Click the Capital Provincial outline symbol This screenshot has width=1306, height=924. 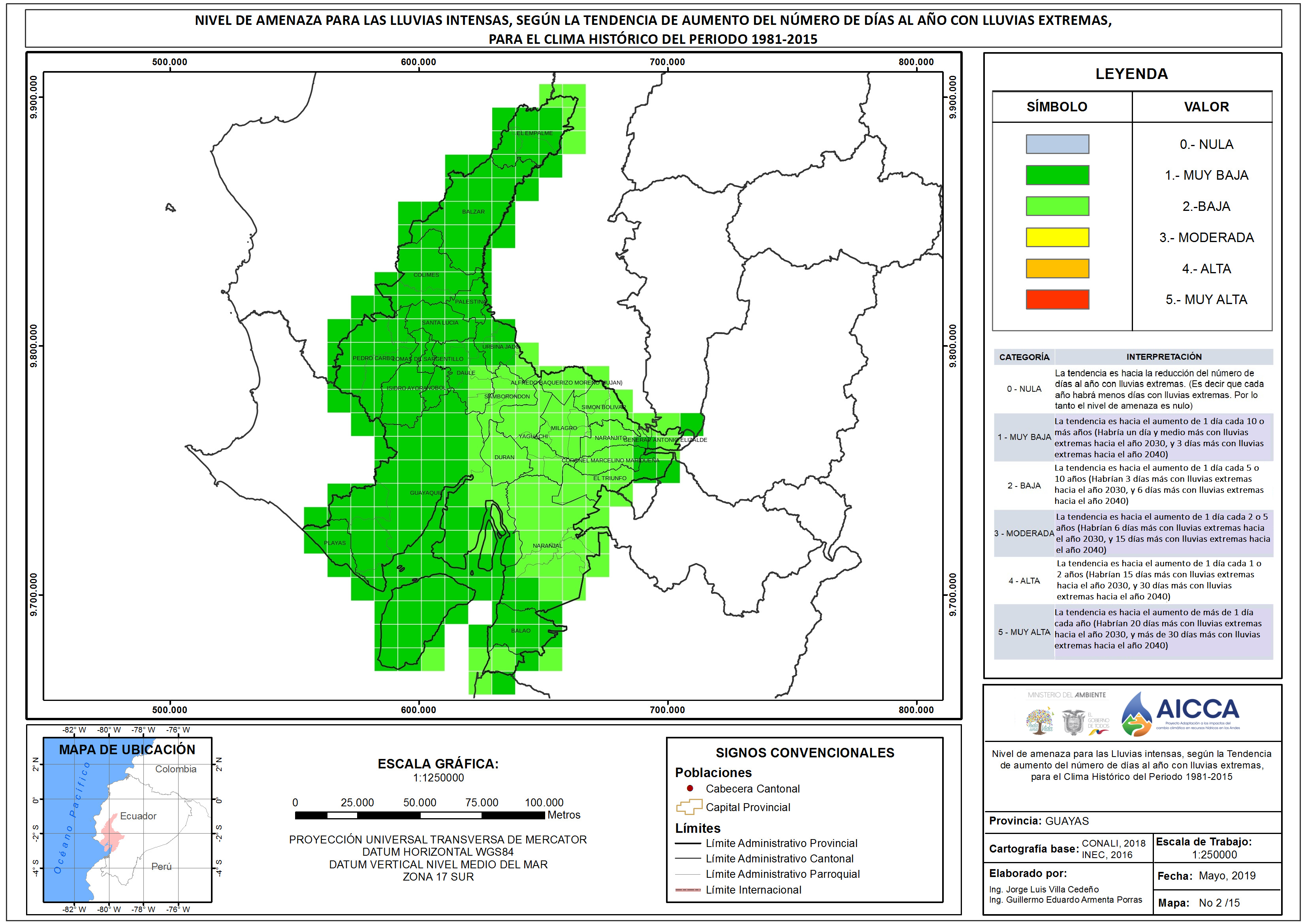click(x=689, y=807)
